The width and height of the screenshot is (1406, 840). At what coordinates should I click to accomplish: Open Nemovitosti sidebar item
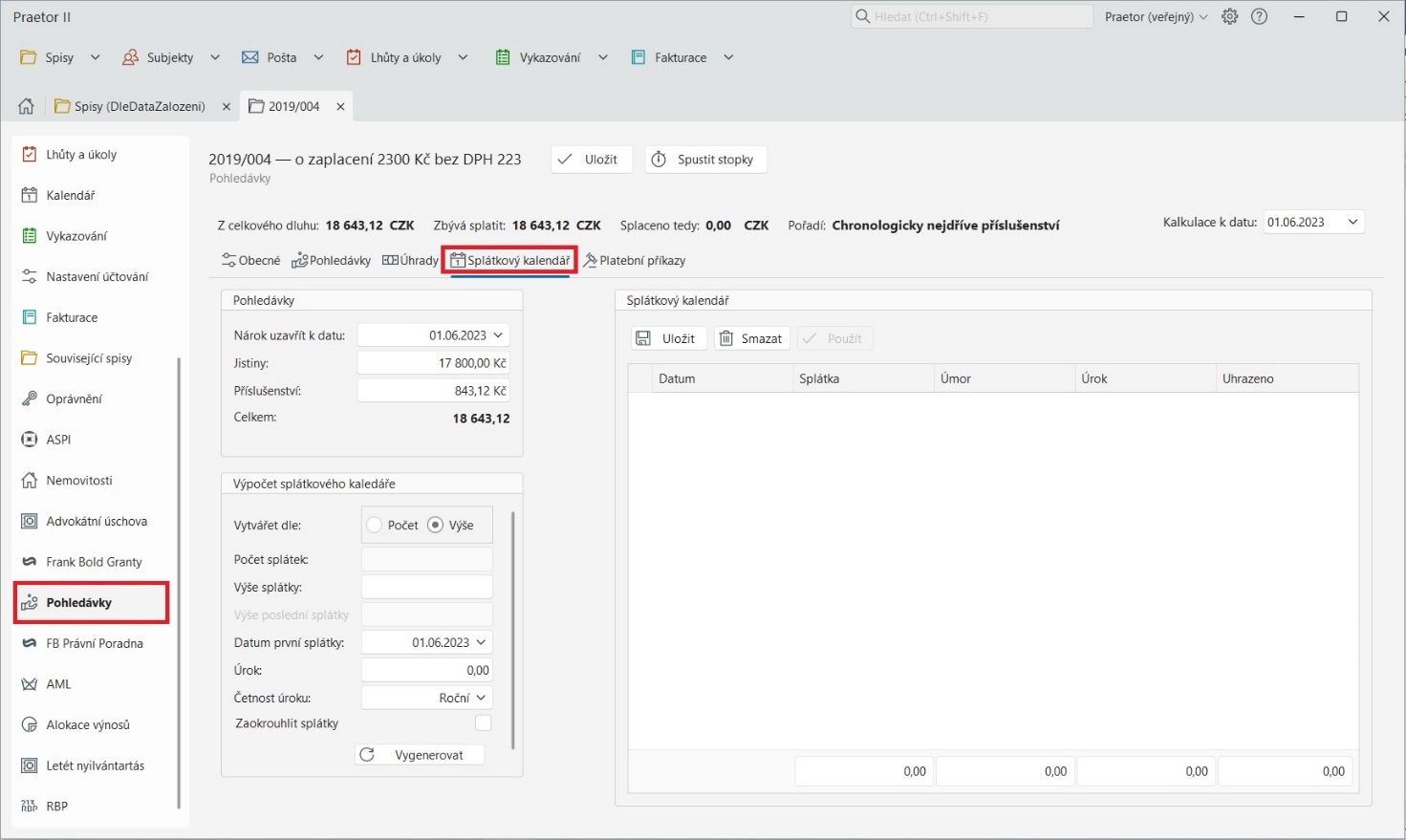point(78,481)
